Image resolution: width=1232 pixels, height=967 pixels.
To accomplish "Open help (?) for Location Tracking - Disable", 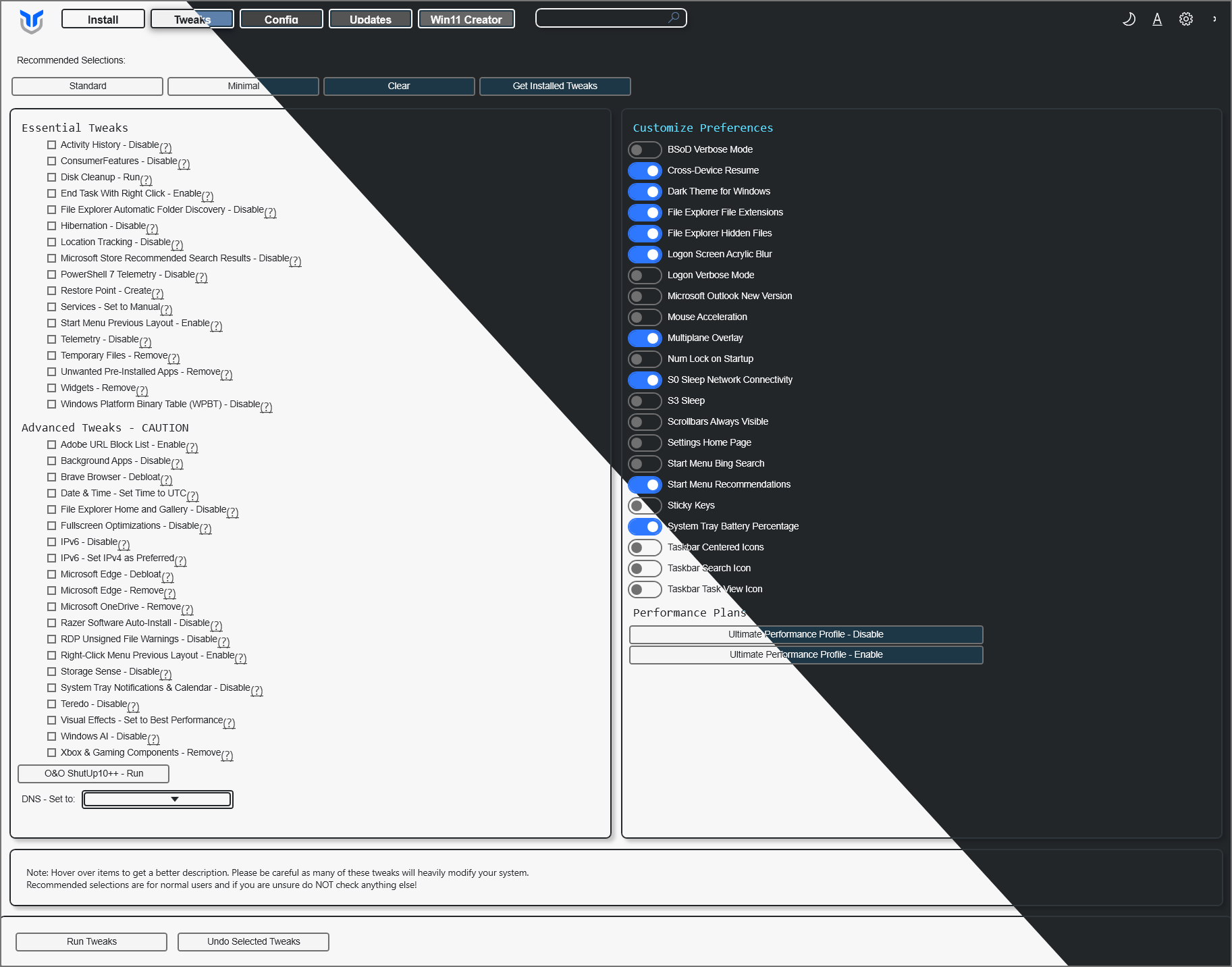I will (x=178, y=244).
